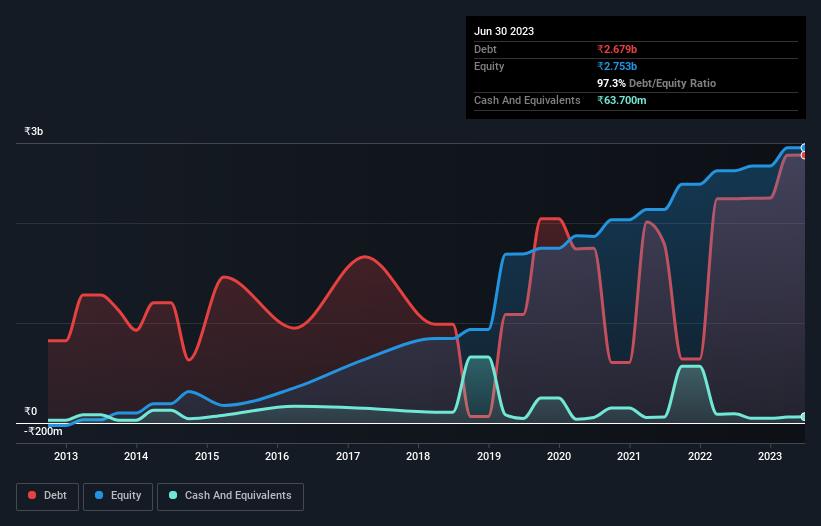The height and width of the screenshot is (526, 821).
Task: Click the Debt row label in tooltip
Action: 485,49
